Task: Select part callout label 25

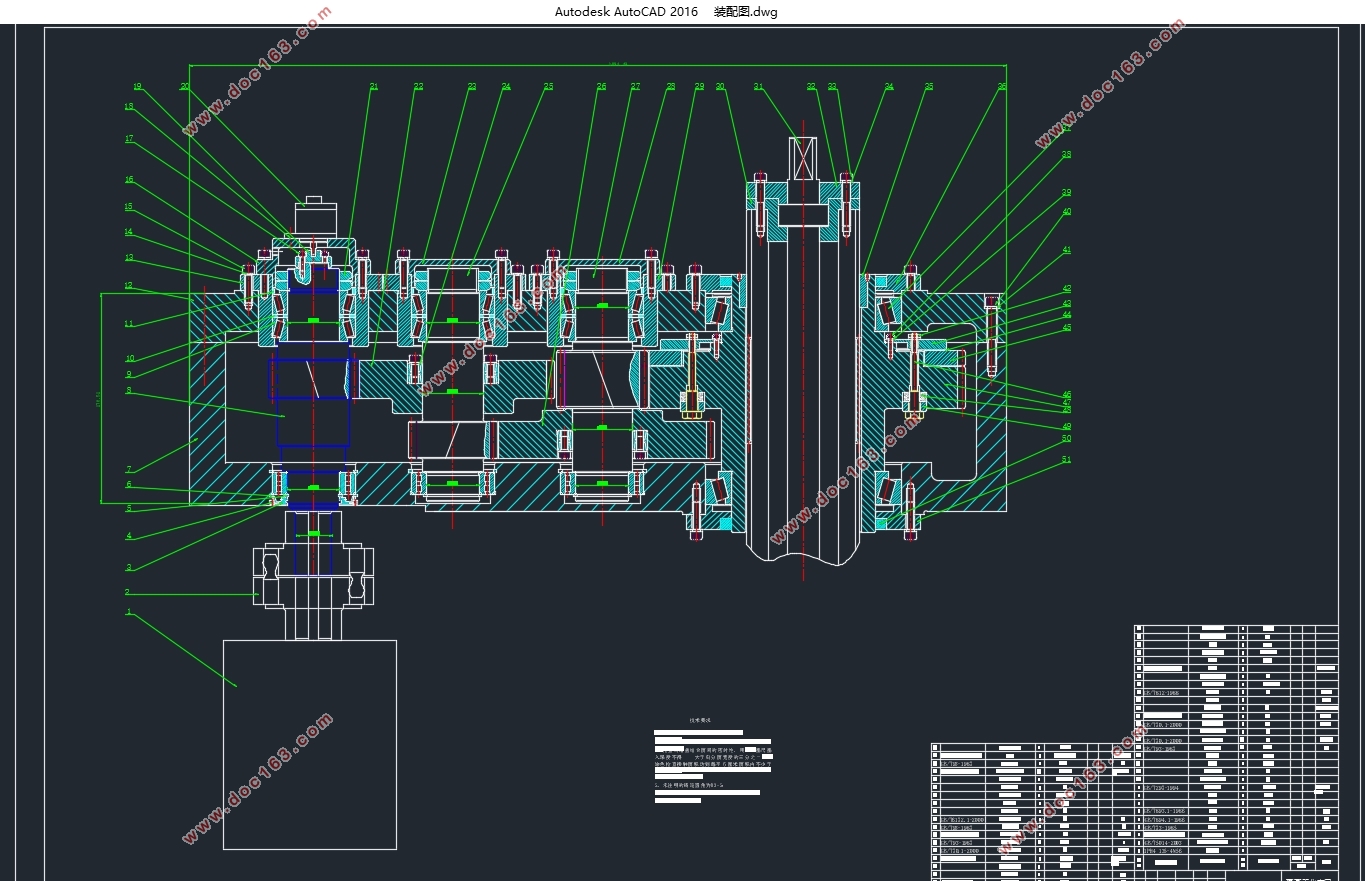Action: (548, 87)
